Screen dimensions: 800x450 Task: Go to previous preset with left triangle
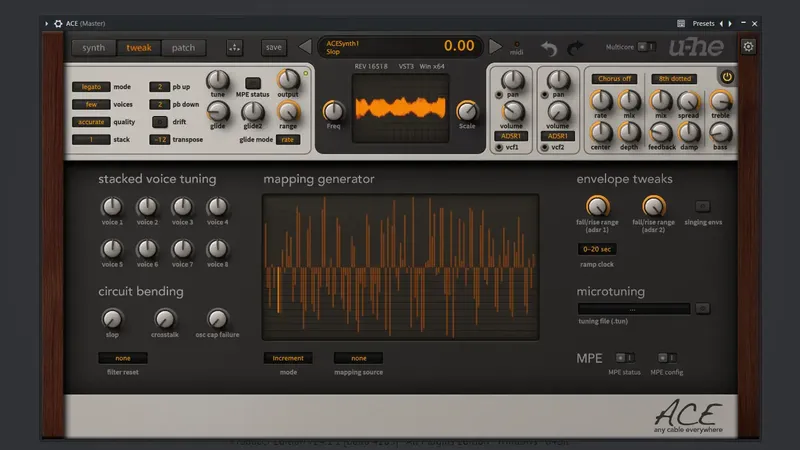click(x=305, y=47)
